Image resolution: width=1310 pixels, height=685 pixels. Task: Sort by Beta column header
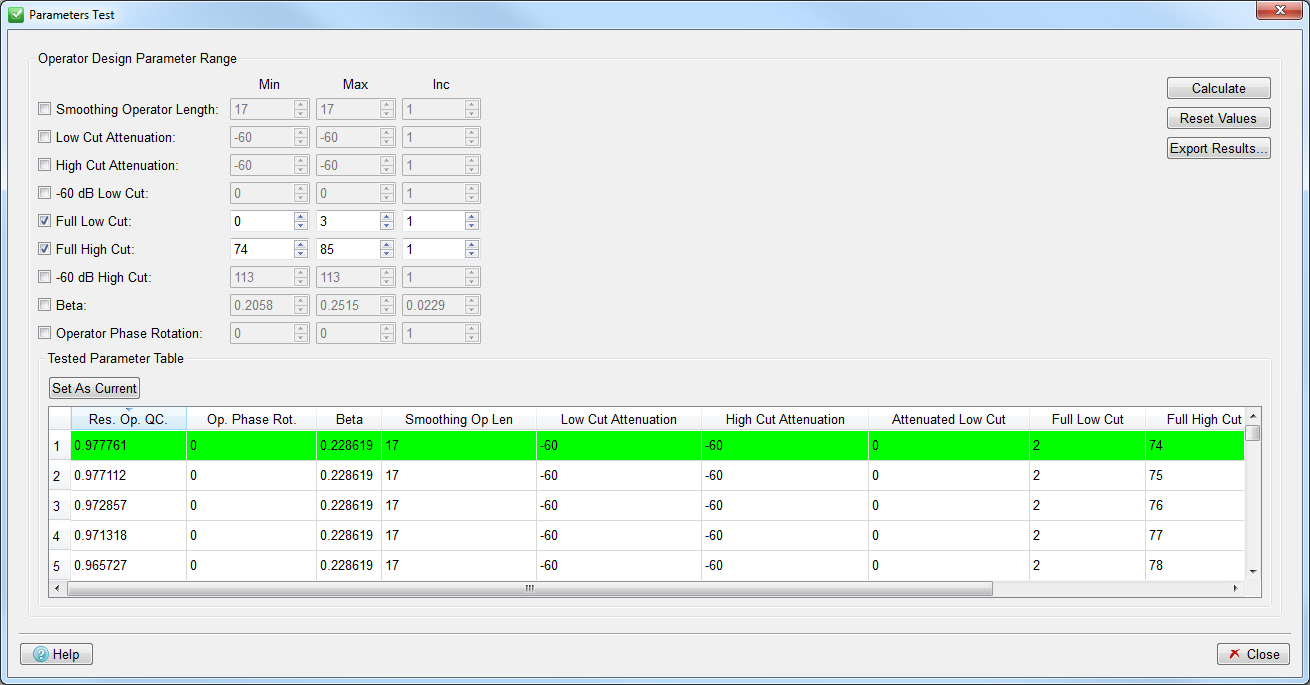349,419
